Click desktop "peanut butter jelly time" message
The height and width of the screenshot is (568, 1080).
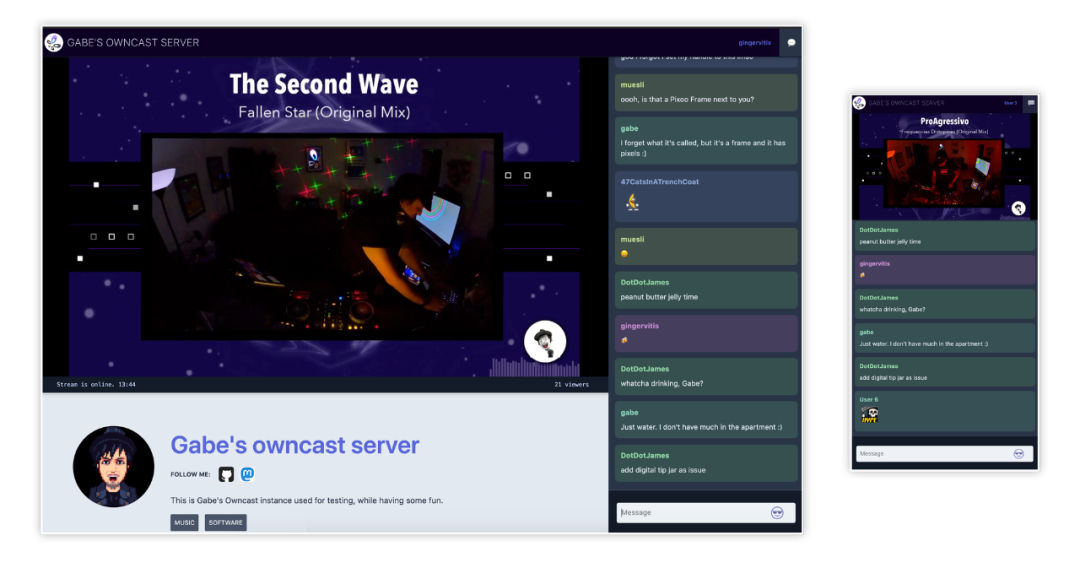pos(706,290)
